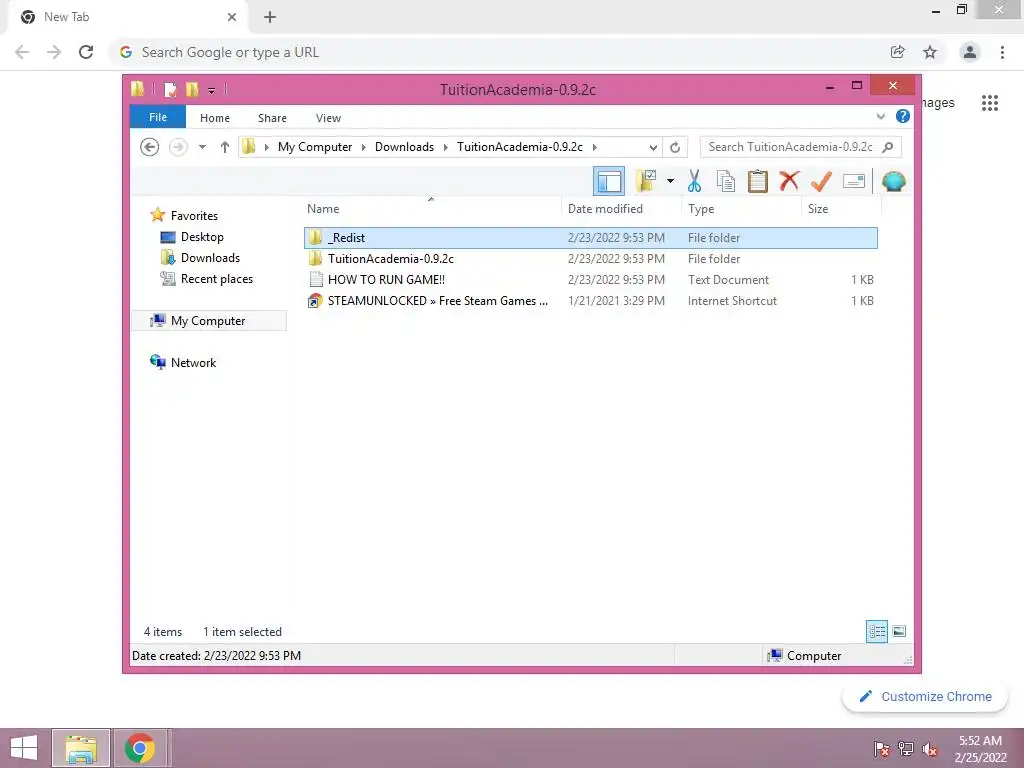Click the Up one level arrow
The image size is (1024, 768).
pos(225,147)
